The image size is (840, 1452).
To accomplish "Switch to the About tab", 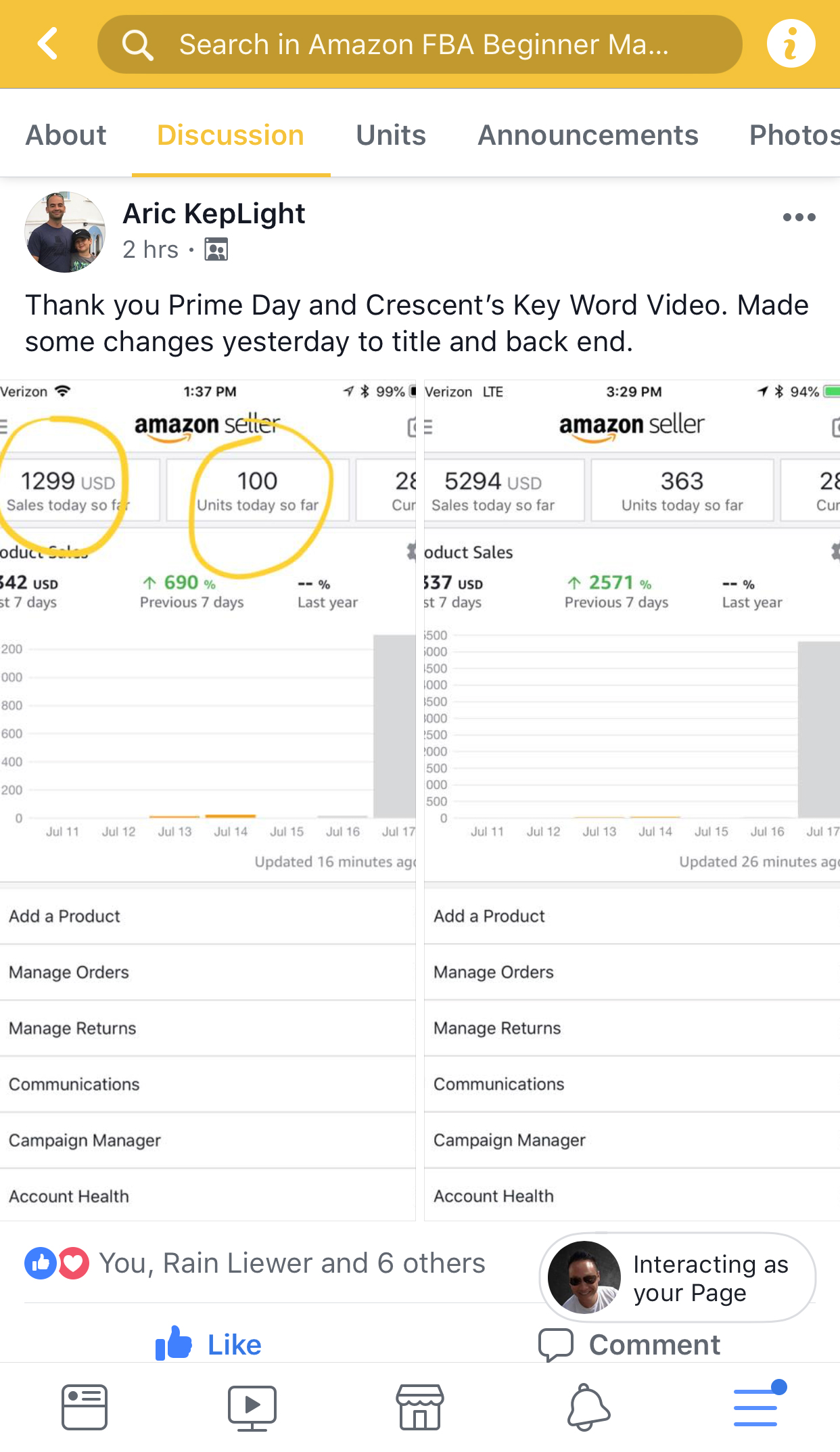I will [x=66, y=135].
